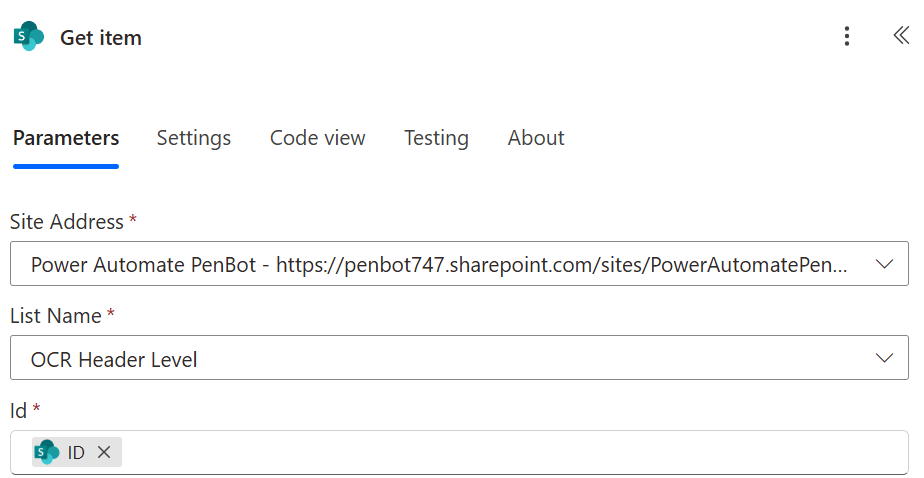
Task: Click the Site Address field label
Action: (67, 222)
